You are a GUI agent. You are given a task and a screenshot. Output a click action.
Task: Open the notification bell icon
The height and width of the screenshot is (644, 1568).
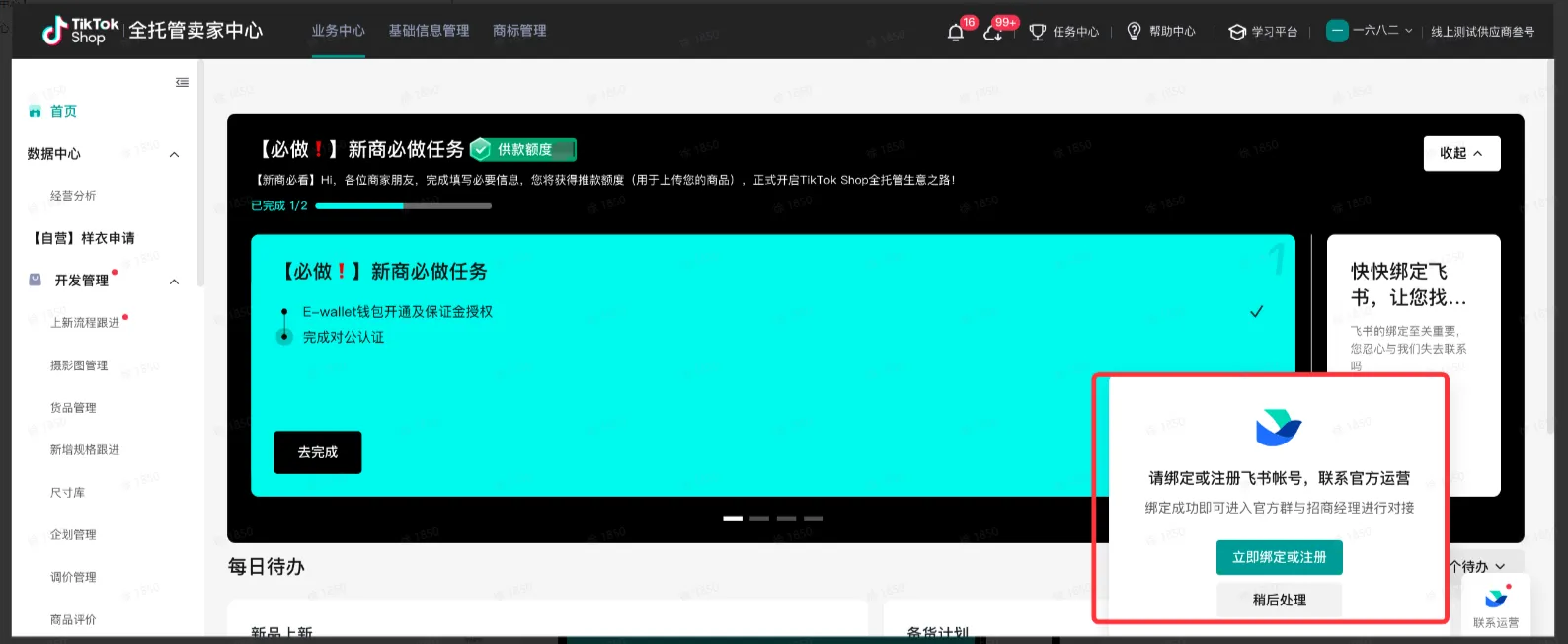tap(956, 33)
